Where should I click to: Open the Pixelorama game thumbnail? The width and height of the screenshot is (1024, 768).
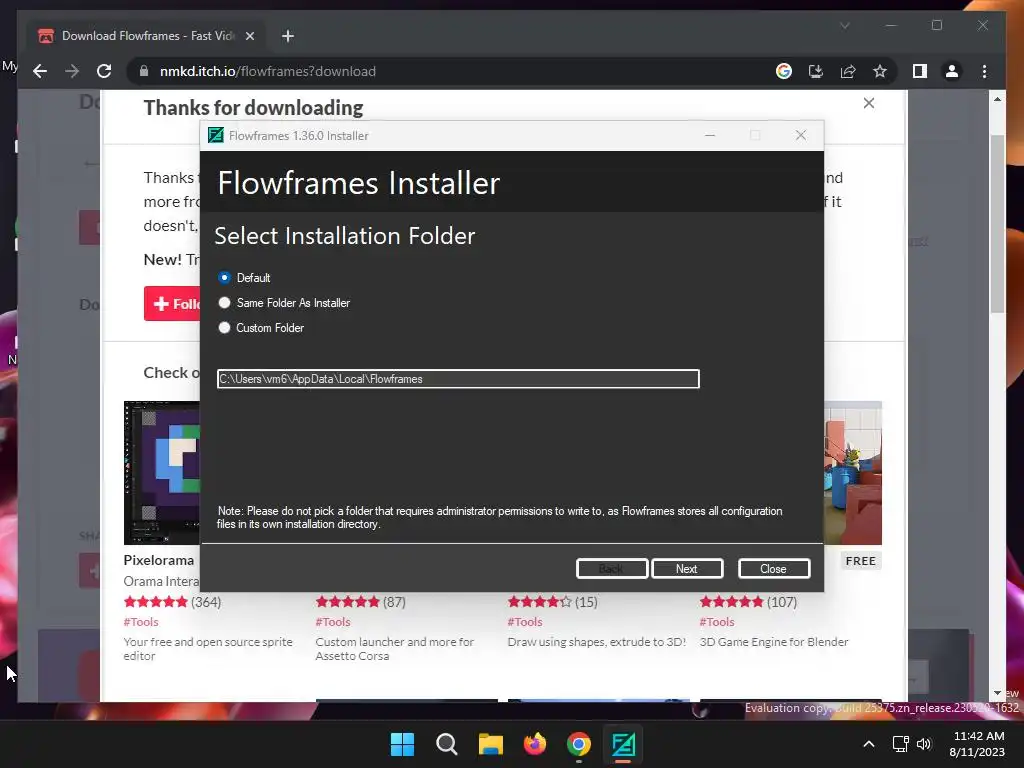click(x=162, y=472)
